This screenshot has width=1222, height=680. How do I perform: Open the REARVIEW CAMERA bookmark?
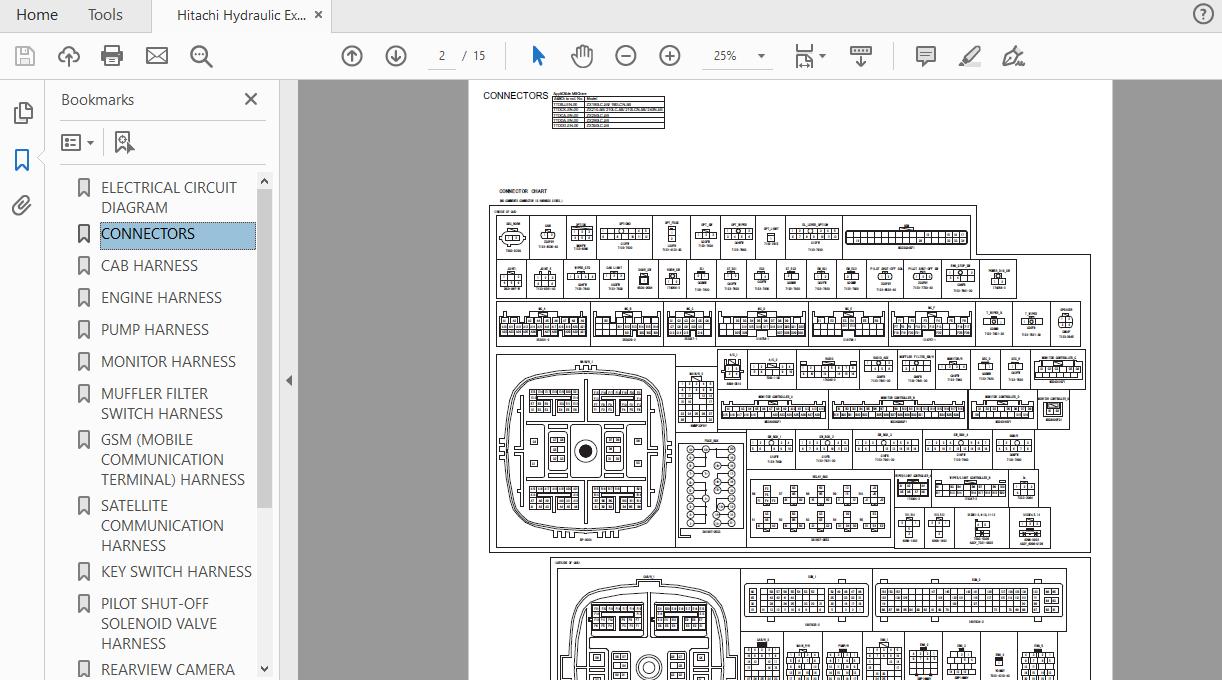[168, 670]
